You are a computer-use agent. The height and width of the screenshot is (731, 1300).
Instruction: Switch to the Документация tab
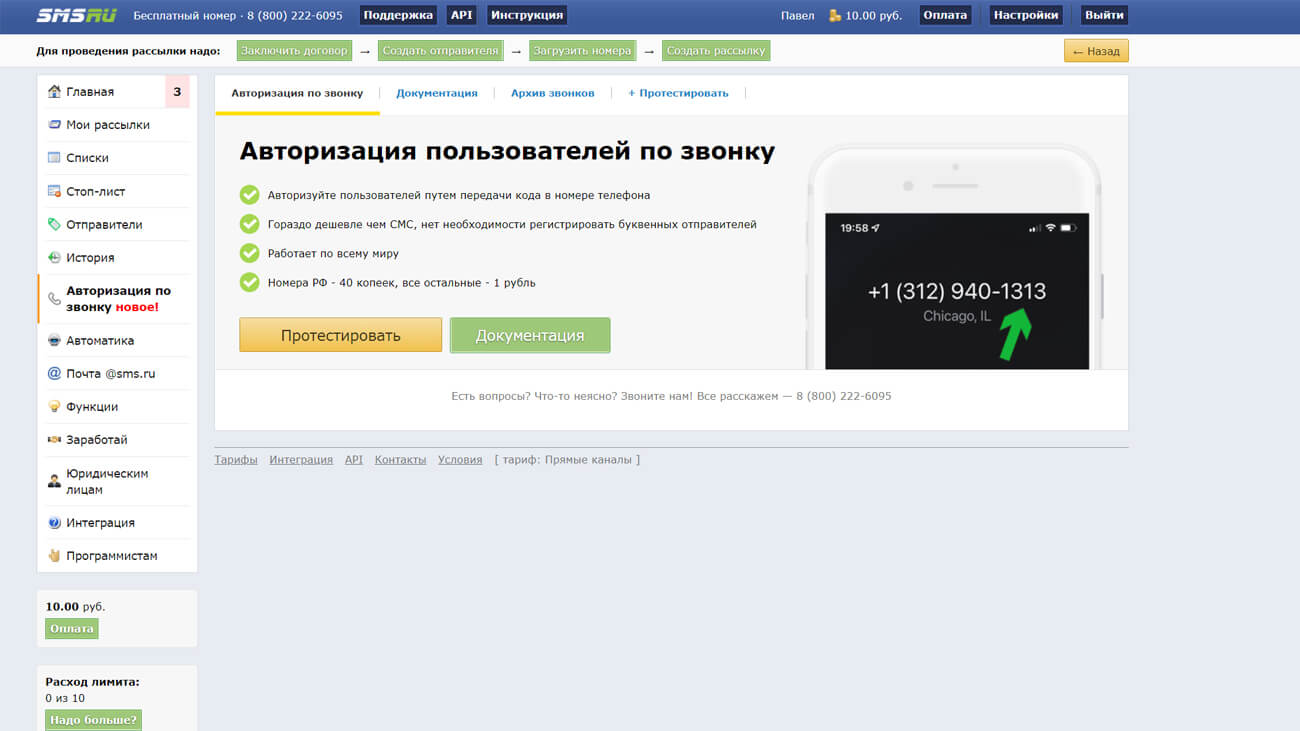437,93
